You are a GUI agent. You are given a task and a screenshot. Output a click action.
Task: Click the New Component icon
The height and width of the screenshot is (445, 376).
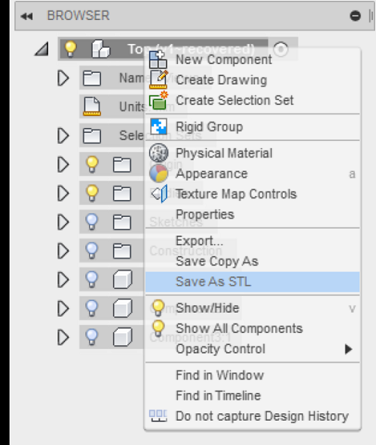pyautogui.click(x=158, y=60)
